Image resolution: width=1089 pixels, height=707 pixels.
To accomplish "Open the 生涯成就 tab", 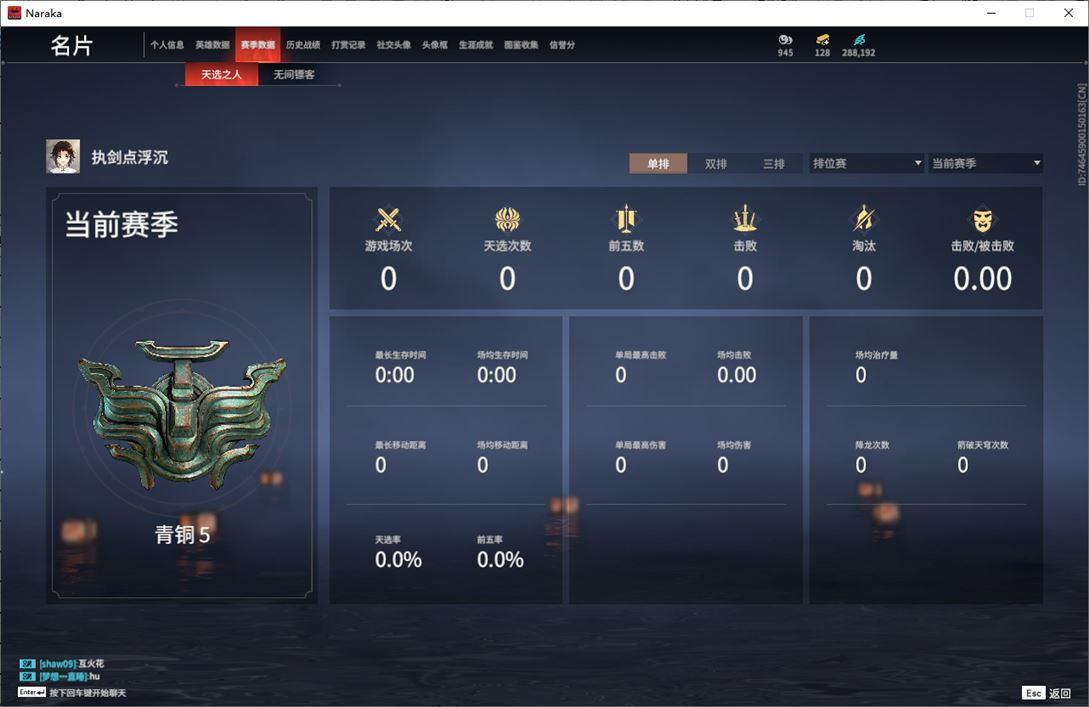I will 476,45.
